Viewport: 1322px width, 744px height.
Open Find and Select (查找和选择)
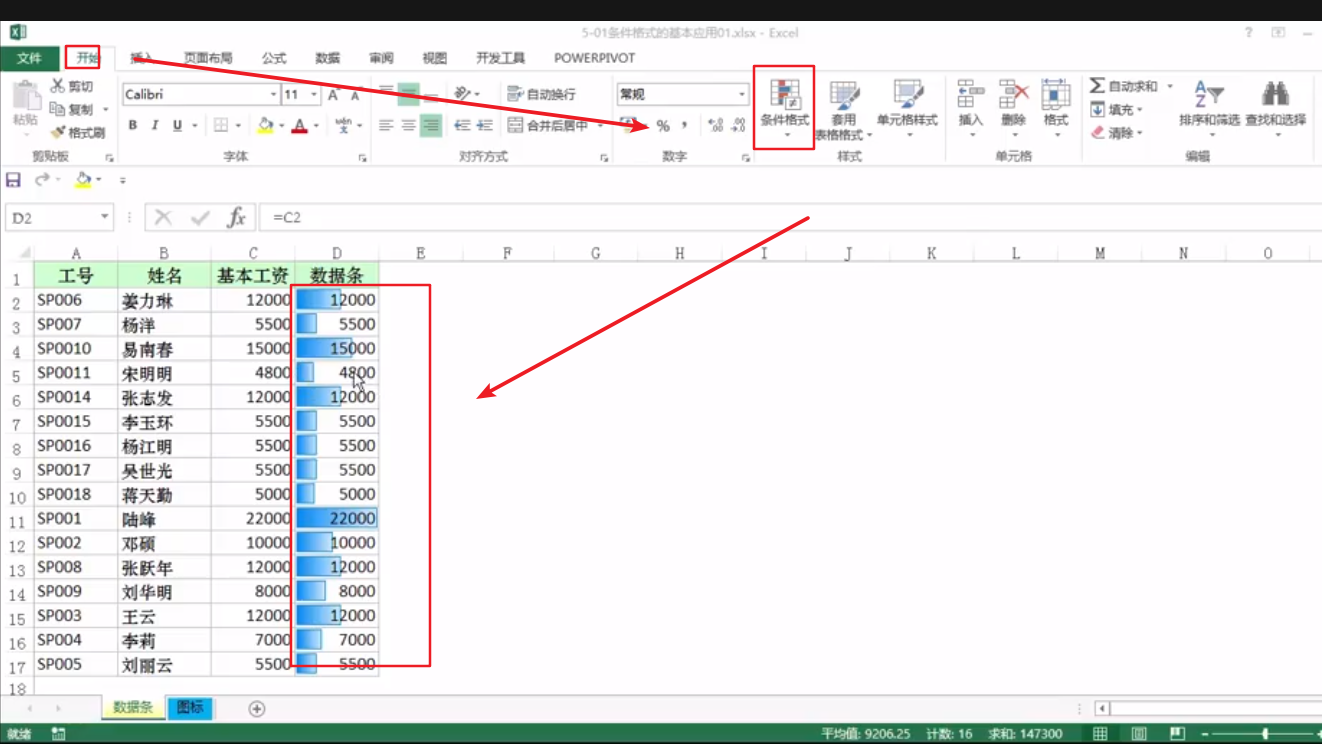click(1275, 108)
